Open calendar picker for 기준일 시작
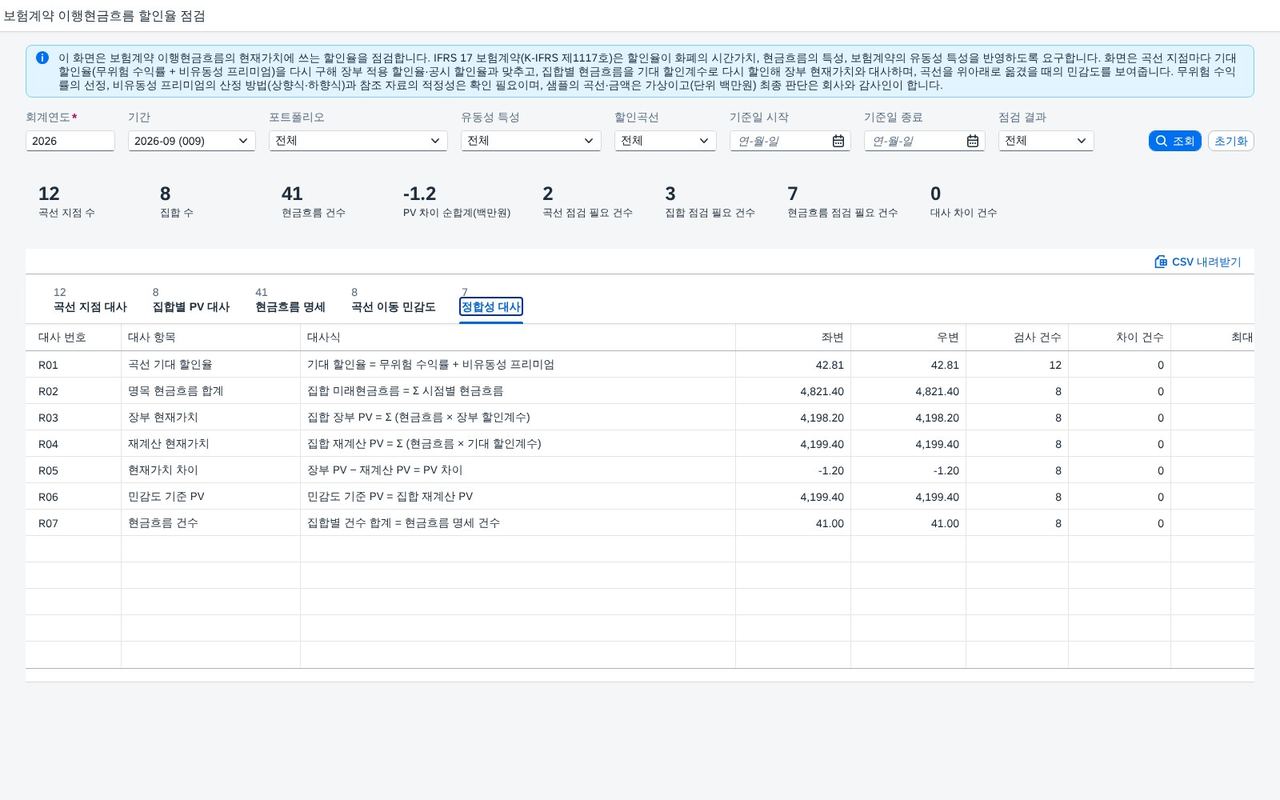Image resolution: width=1280 pixels, height=800 pixels. pyautogui.click(x=838, y=141)
